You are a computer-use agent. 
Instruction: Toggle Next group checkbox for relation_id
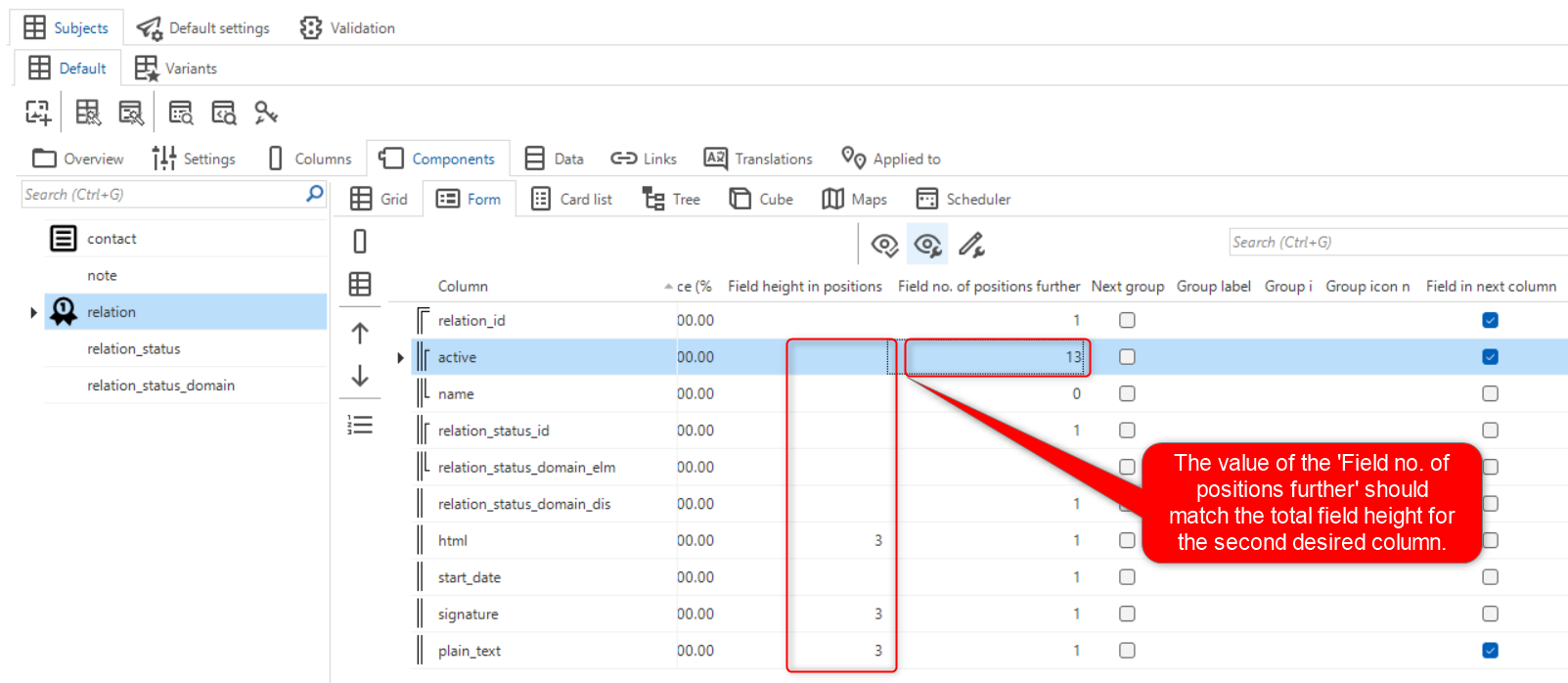pos(1127,320)
